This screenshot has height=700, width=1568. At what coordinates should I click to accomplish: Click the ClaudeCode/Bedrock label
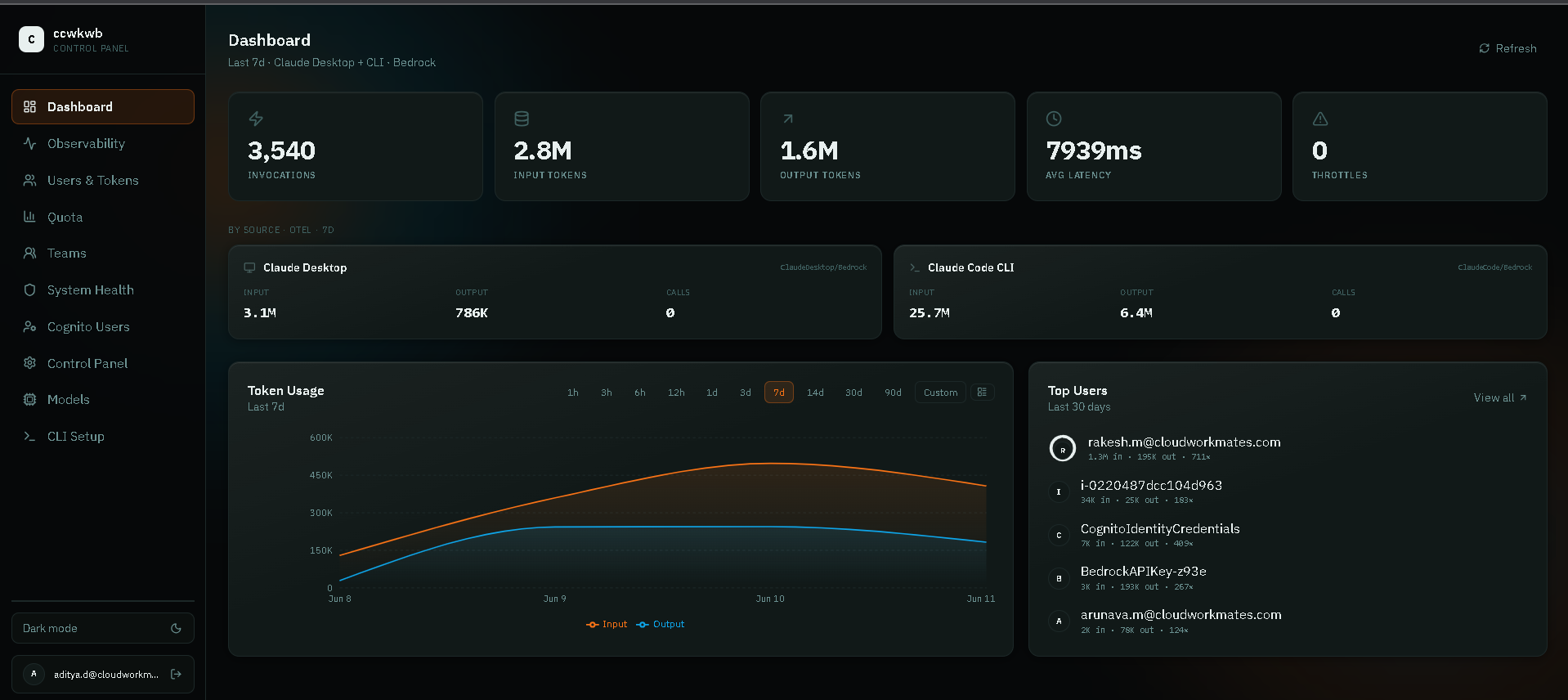[1494, 267]
